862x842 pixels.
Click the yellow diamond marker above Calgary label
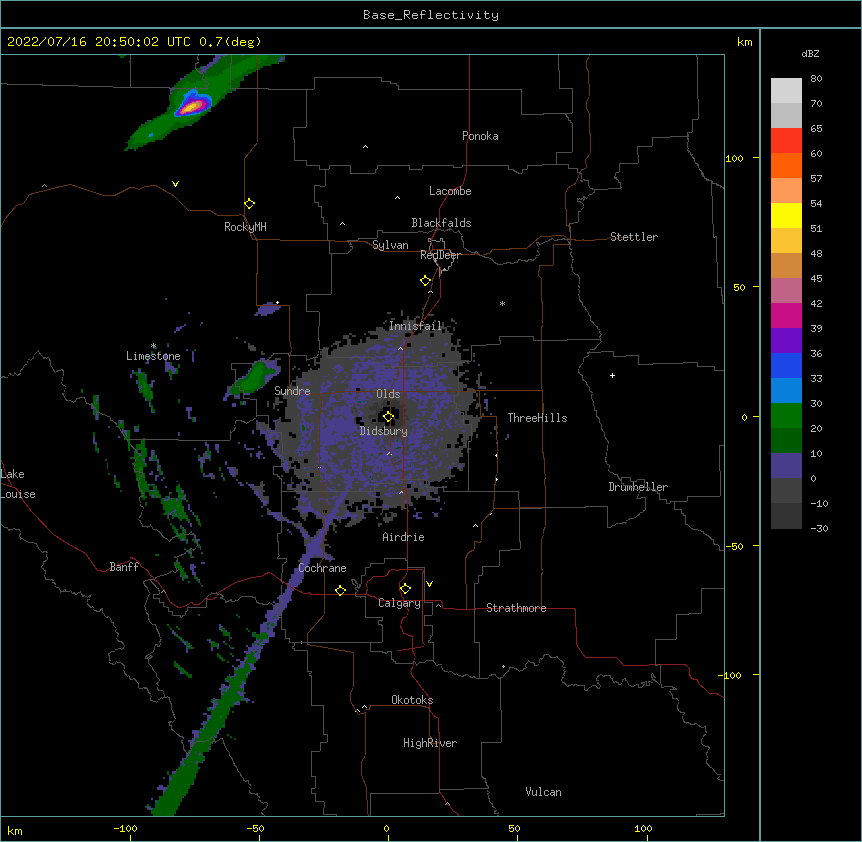click(x=405, y=589)
